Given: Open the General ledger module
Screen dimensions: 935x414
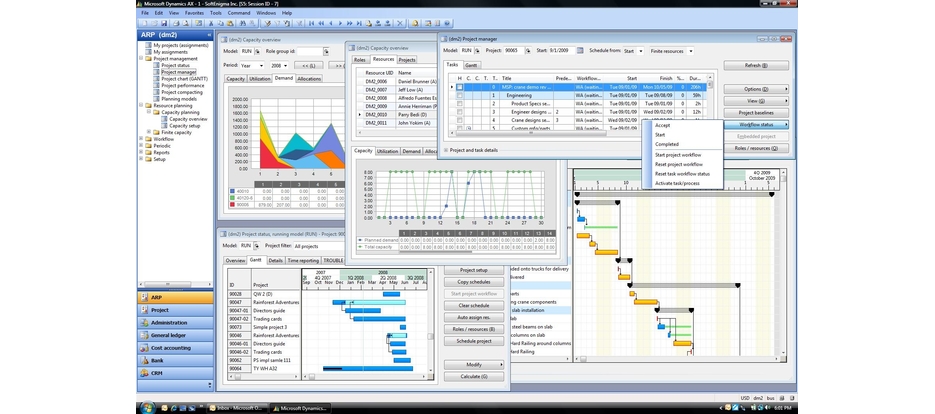Looking at the screenshot, I should tap(175, 335).
